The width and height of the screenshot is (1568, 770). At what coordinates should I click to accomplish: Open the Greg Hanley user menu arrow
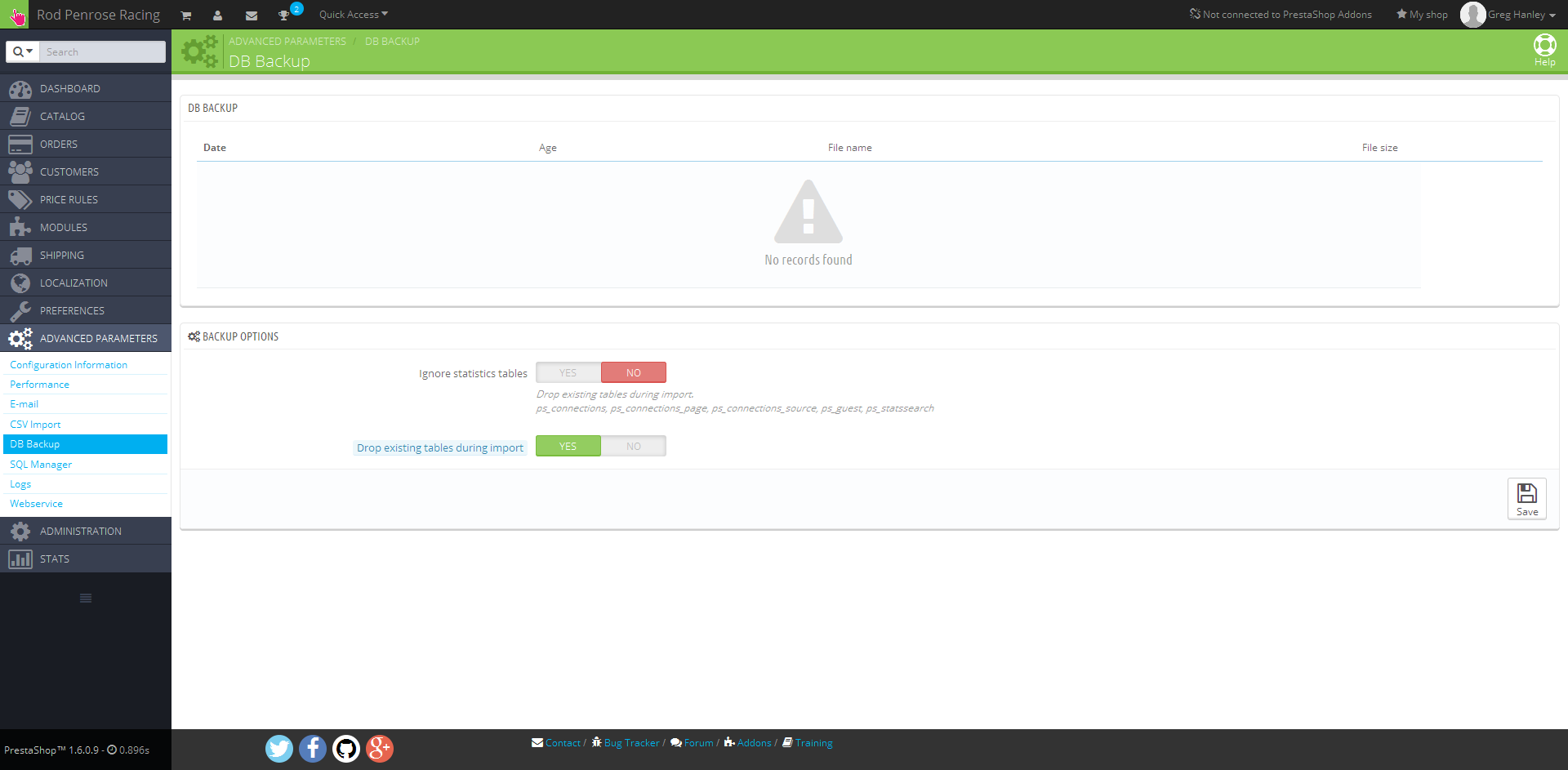tap(1552, 16)
